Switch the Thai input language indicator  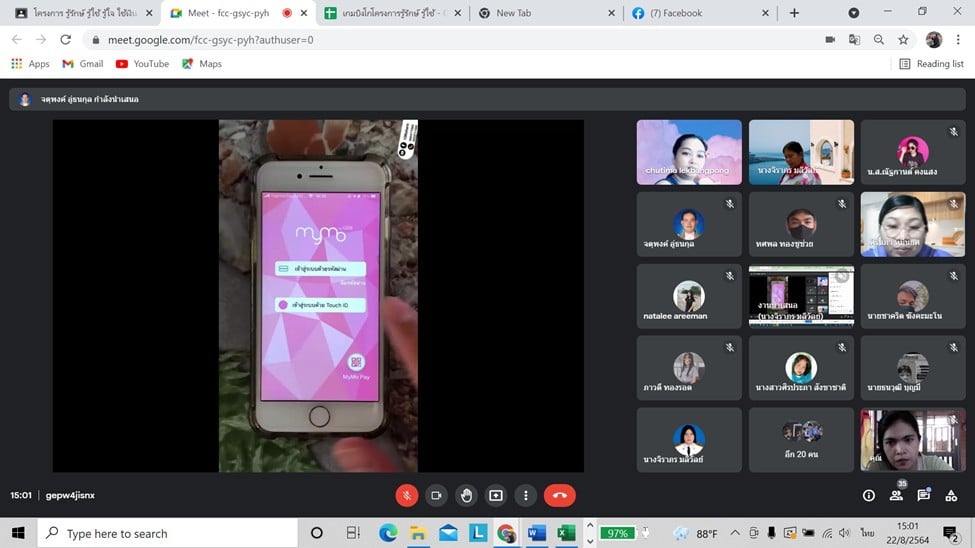pyautogui.click(x=867, y=533)
